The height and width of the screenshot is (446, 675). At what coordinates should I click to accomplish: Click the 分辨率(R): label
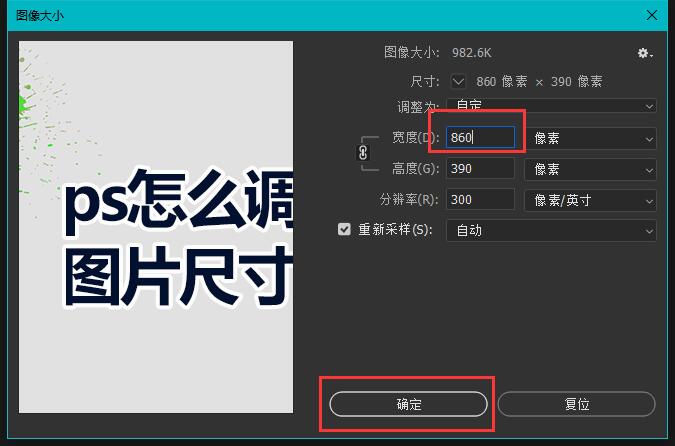coord(409,200)
